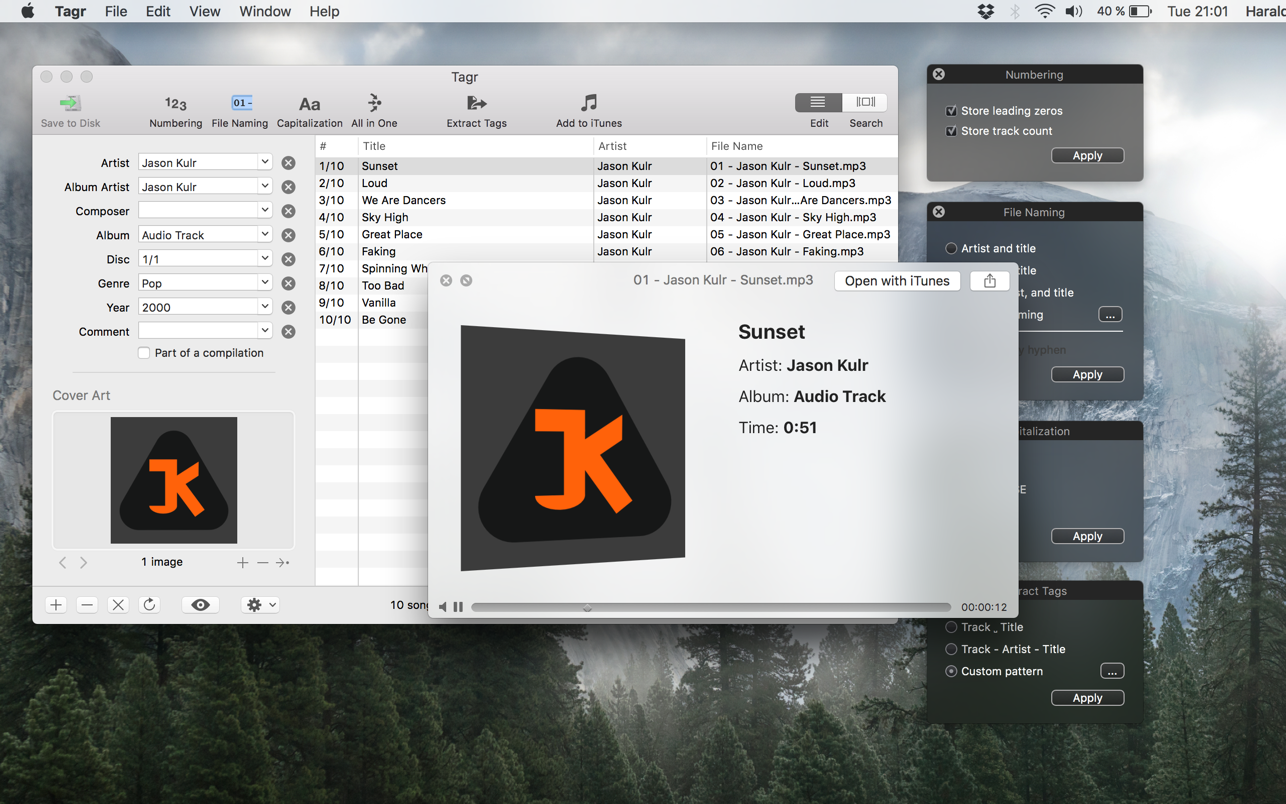Viewport: 1286px width, 804px height.
Task: Open the File menu
Action: (116, 11)
